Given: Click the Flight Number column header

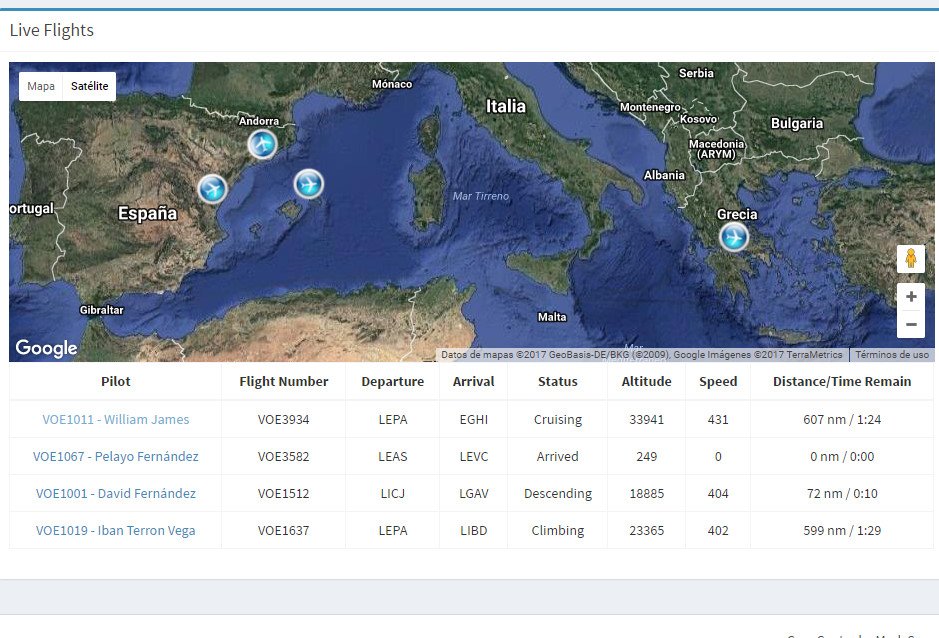Looking at the screenshot, I should point(284,382).
